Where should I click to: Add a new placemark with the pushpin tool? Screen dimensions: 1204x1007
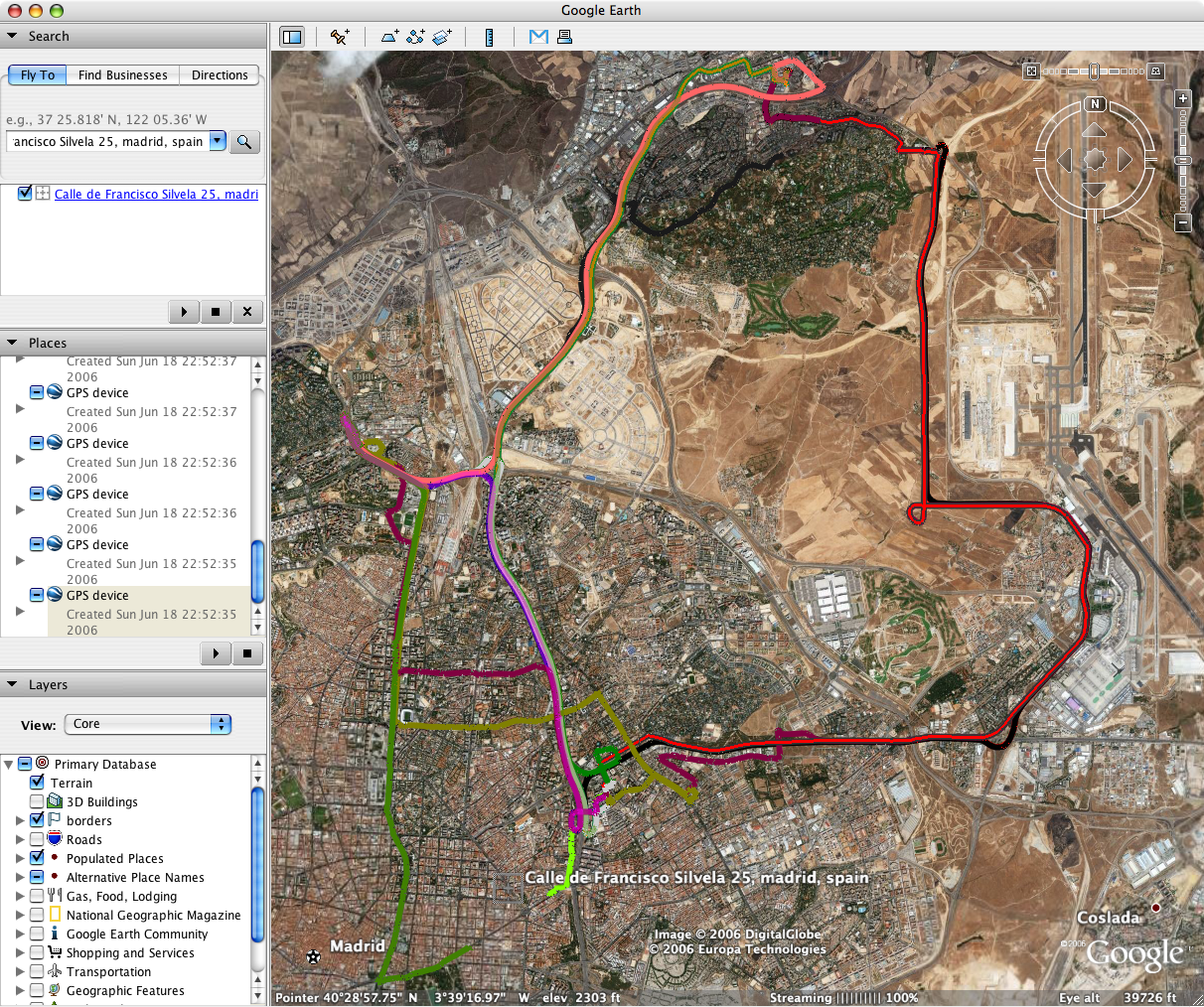[x=340, y=37]
